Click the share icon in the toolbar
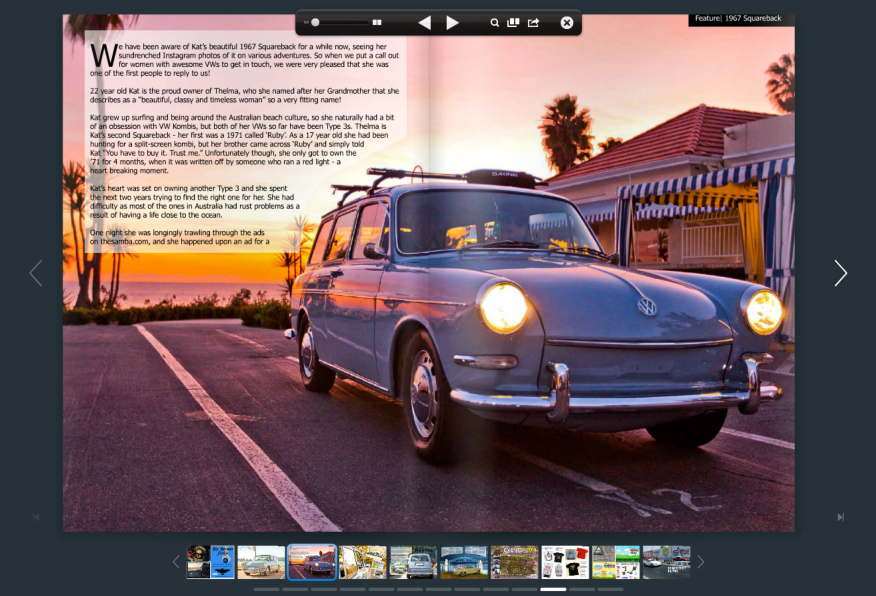Screen dimensions: 876x596 [534, 22]
